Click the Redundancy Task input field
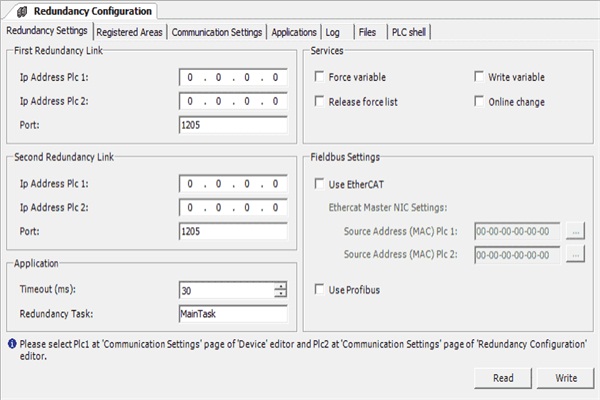Screen dimensions: 600x400 (x=232, y=314)
